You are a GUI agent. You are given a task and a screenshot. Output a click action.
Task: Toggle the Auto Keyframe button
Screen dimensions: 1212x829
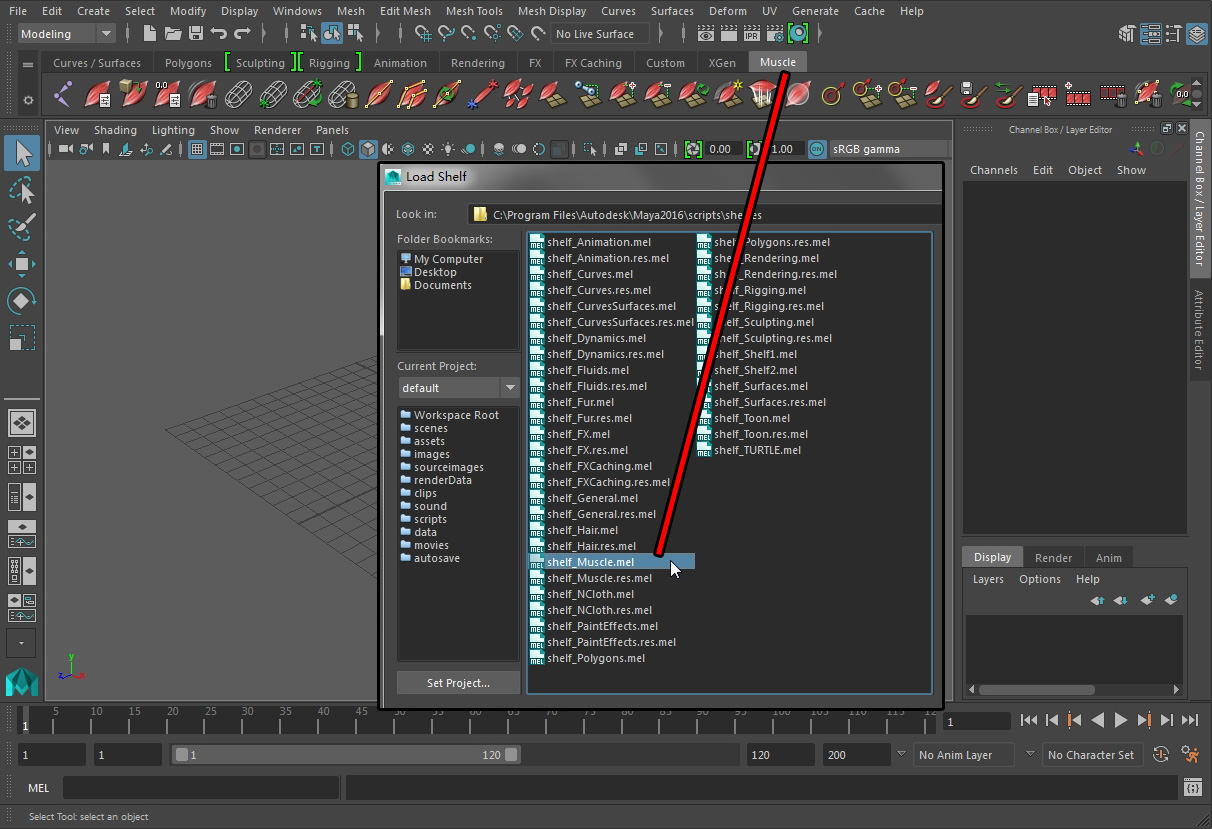point(1161,755)
